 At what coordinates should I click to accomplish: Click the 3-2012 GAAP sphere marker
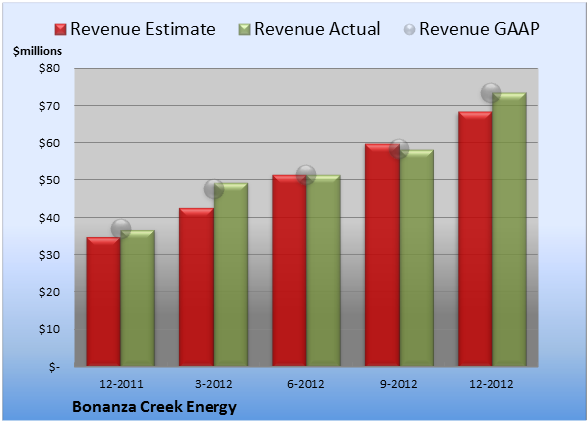[214, 189]
